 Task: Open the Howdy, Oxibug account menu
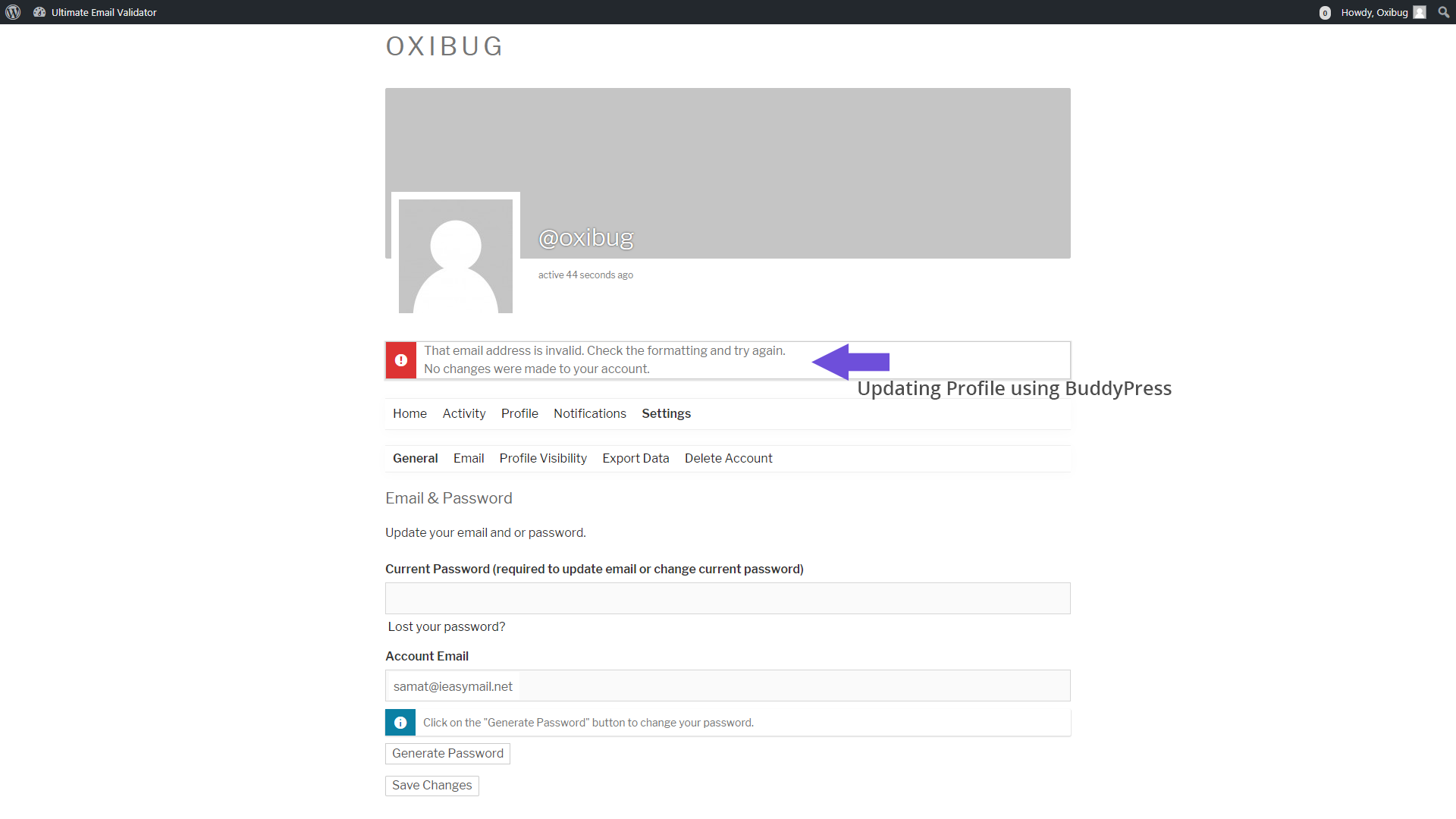[1383, 12]
